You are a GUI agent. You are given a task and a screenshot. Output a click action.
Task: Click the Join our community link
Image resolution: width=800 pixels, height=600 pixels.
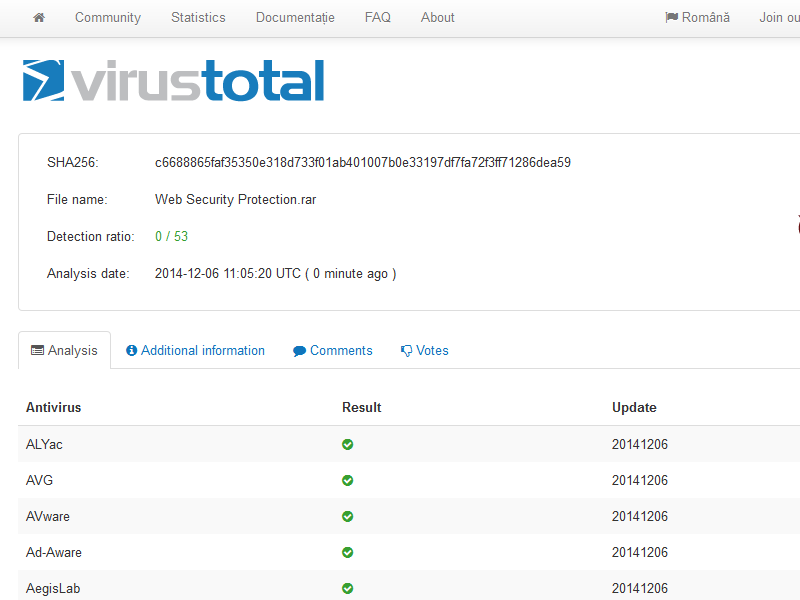(779, 17)
